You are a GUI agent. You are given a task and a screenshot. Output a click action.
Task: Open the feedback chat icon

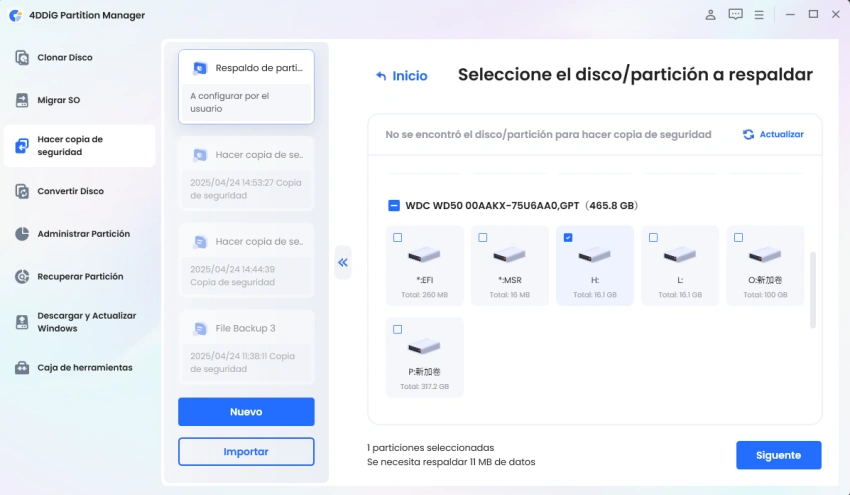(735, 15)
